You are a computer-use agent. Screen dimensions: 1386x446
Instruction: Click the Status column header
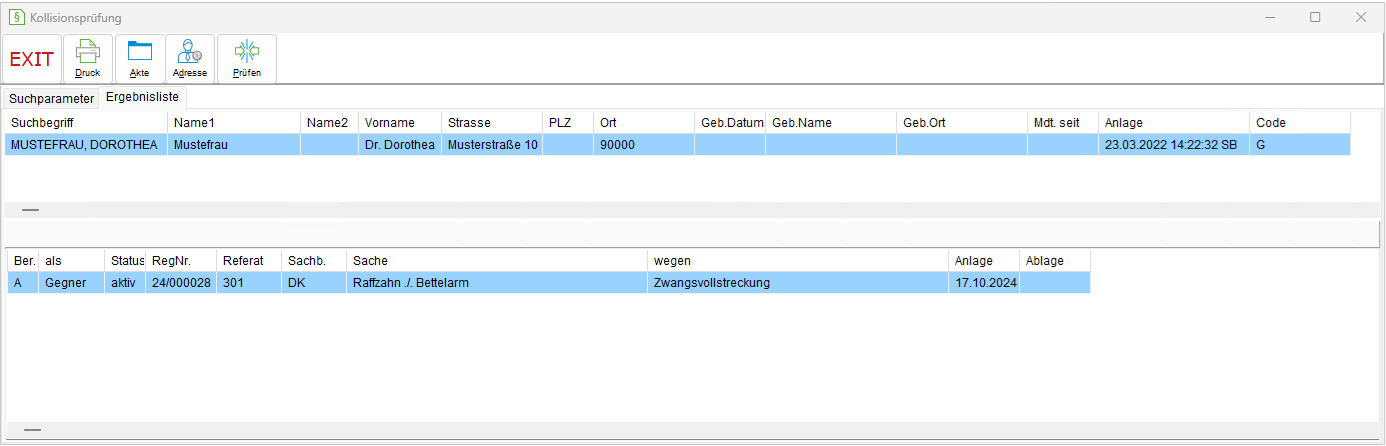point(125,261)
